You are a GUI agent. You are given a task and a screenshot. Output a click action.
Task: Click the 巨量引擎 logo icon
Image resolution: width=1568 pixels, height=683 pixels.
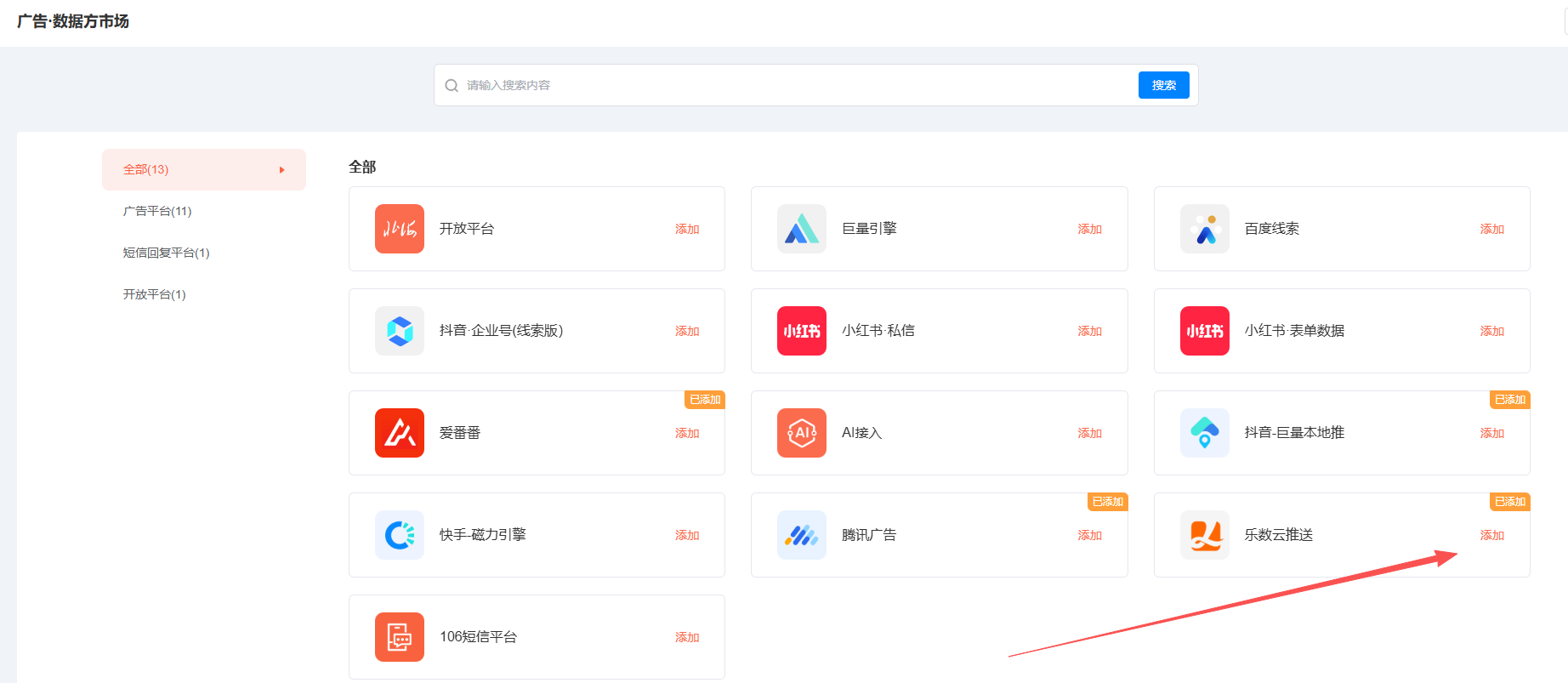click(x=801, y=229)
